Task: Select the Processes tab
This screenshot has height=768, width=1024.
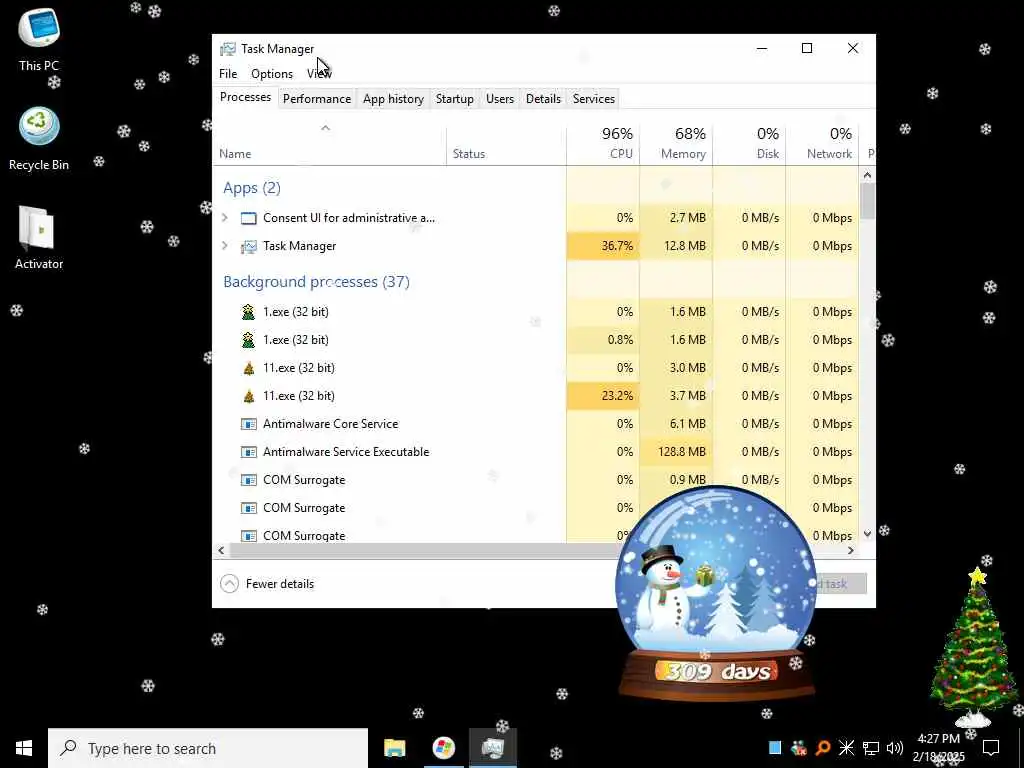Action: 246,97
